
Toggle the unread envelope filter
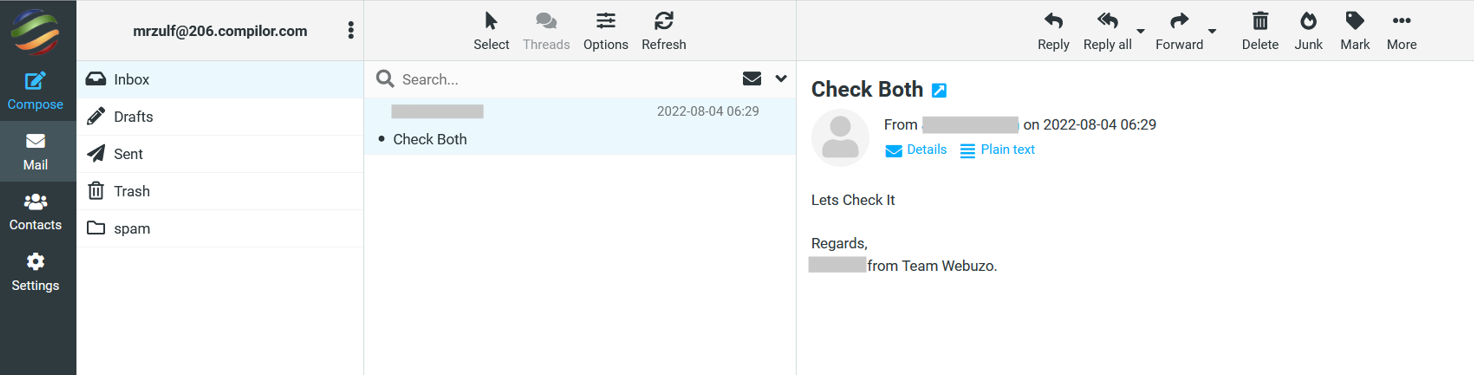click(x=752, y=79)
